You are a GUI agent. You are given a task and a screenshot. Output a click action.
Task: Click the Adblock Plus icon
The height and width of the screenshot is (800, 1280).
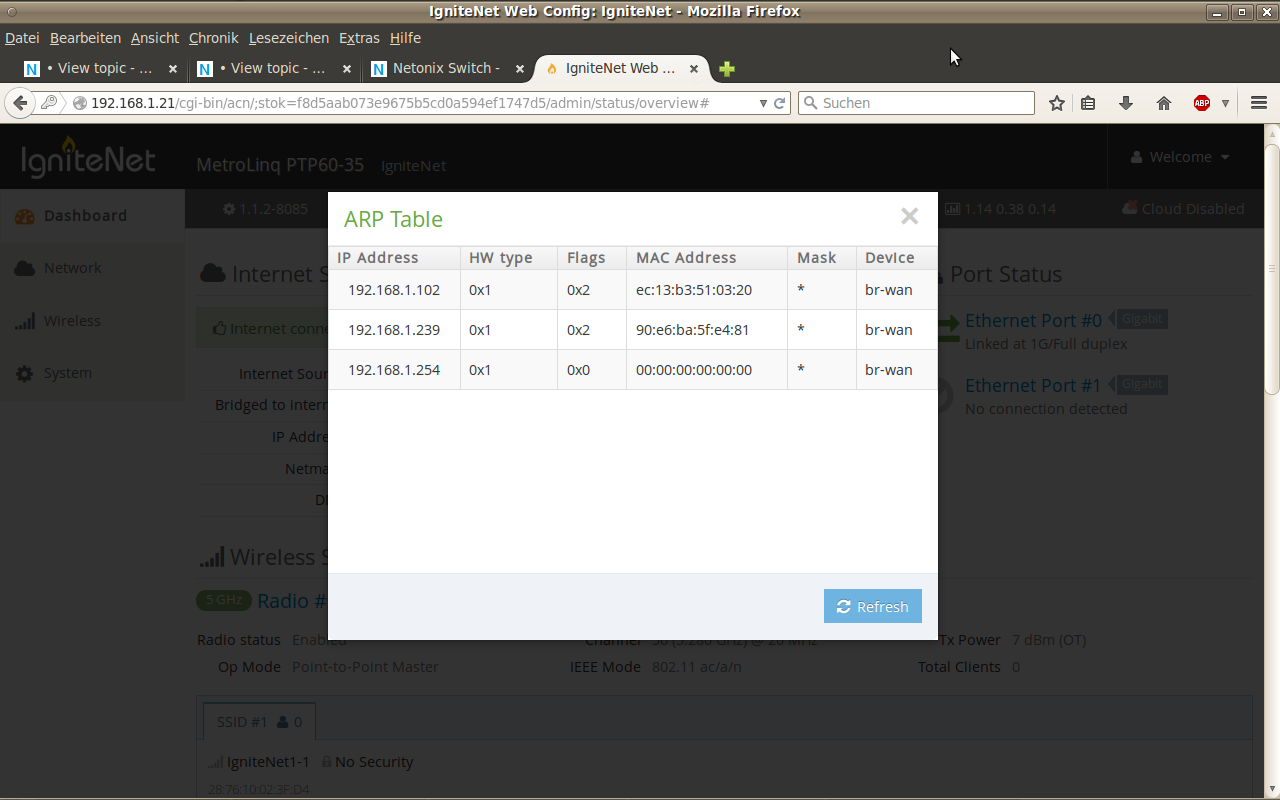click(x=1202, y=103)
